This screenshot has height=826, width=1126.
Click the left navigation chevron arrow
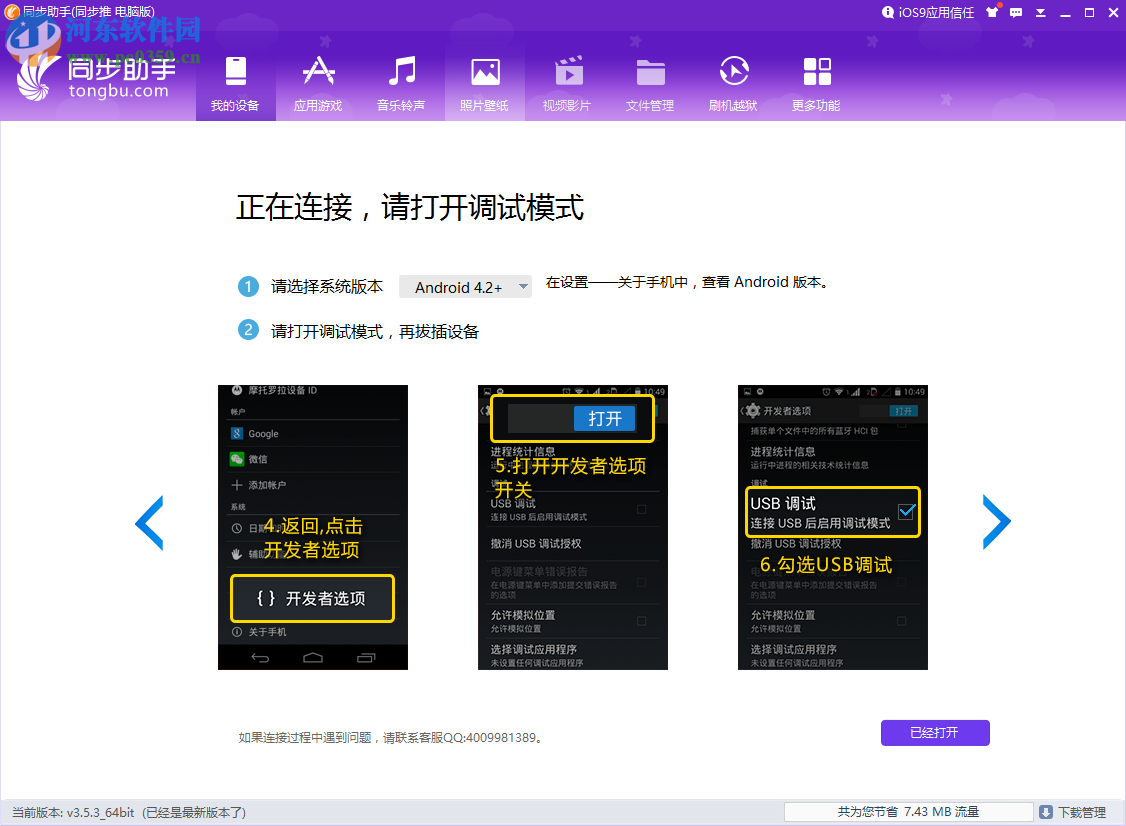pyautogui.click(x=149, y=522)
